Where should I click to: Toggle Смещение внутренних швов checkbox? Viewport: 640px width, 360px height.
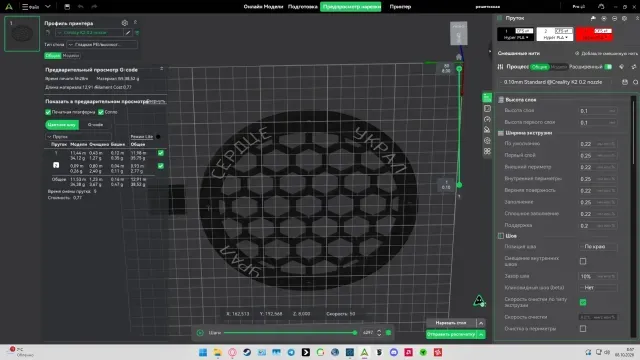(x=583, y=261)
